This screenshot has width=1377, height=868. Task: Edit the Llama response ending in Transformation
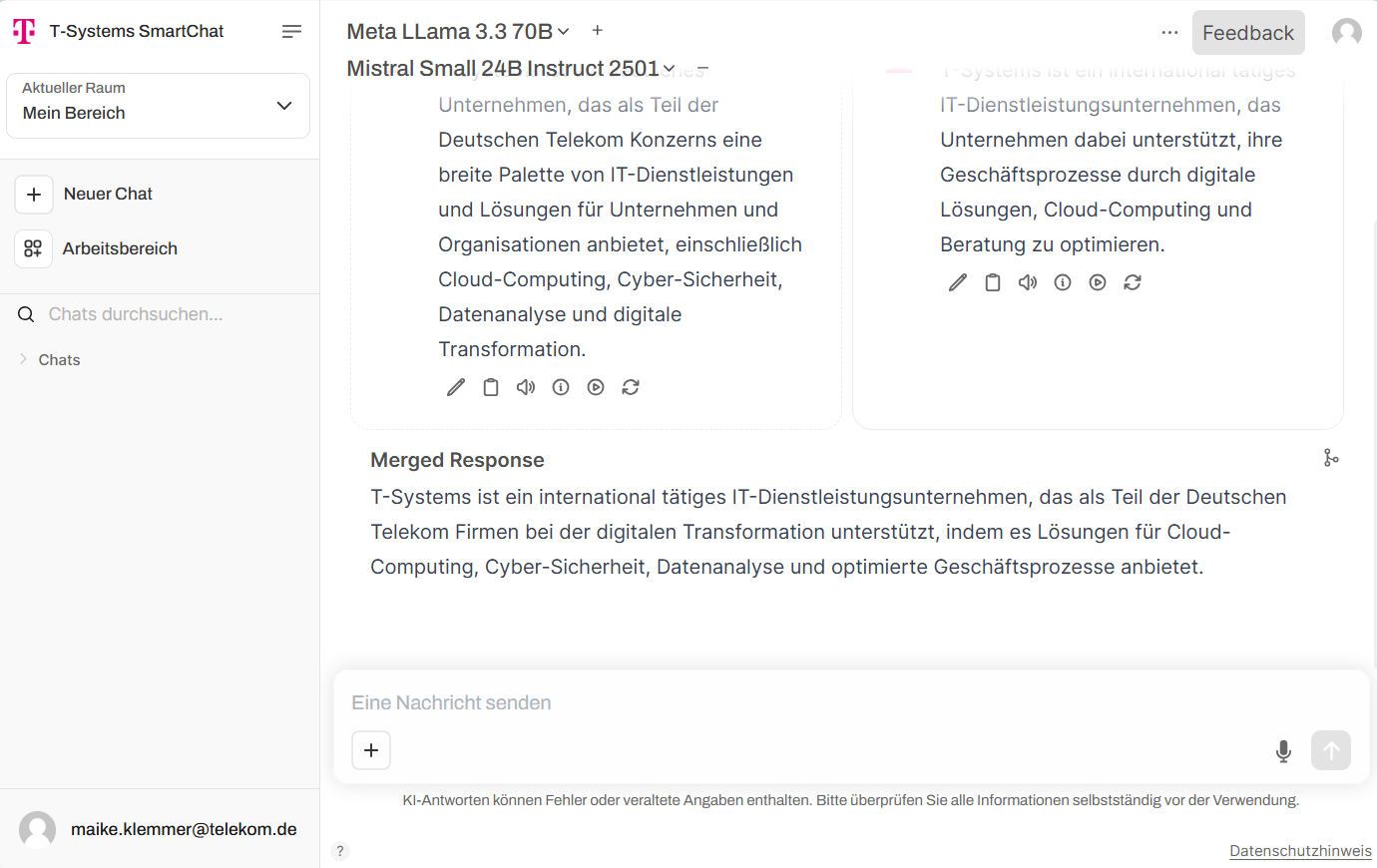[456, 387]
